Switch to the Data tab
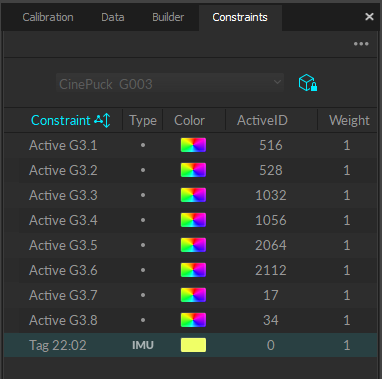Screen dimensions: 382x379 [113, 17]
